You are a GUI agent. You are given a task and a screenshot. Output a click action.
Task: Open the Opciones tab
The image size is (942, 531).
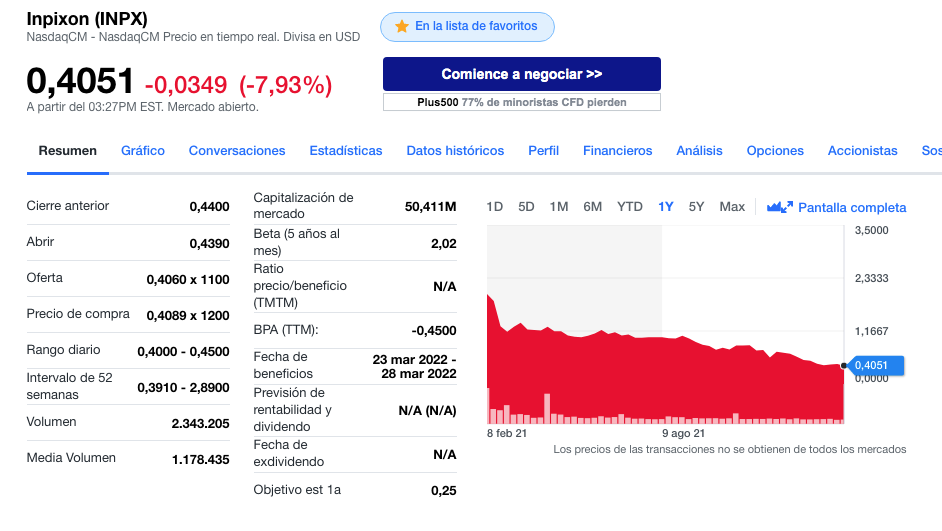click(775, 151)
